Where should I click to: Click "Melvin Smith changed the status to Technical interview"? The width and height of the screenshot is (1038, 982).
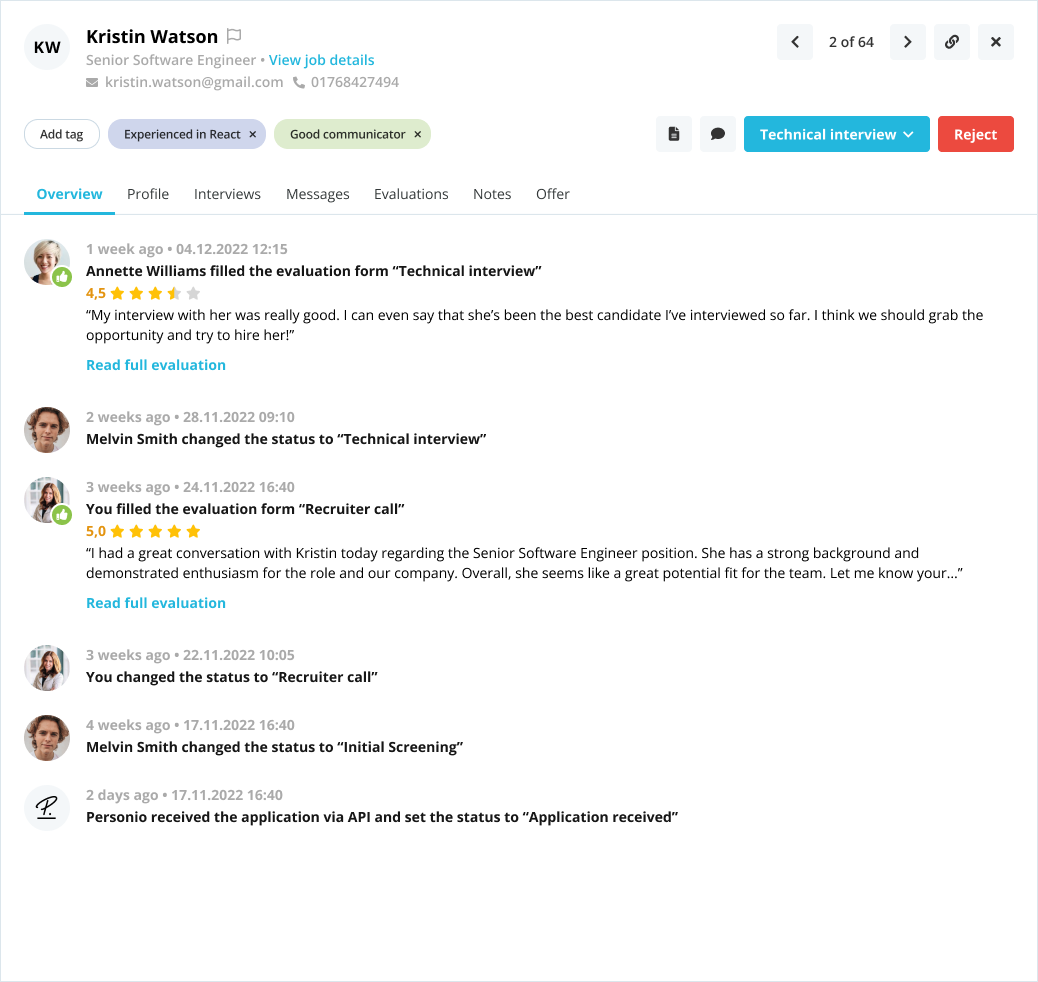coord(286,439)
